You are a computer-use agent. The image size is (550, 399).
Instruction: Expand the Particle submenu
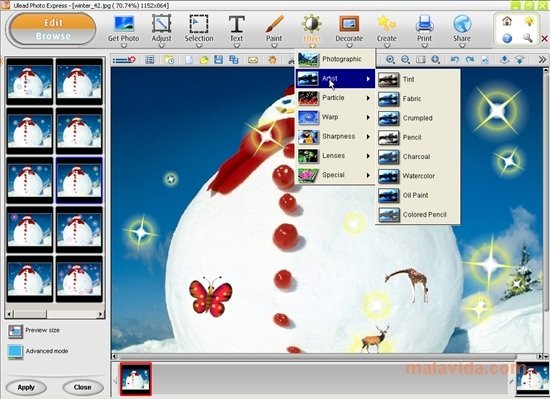coord(335,98)
